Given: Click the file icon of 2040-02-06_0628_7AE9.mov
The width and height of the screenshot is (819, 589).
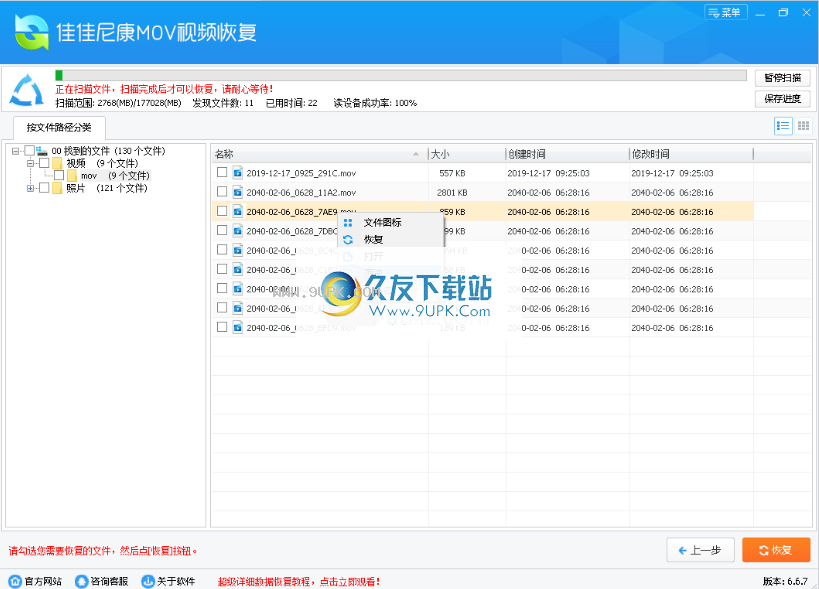Looking at the screenshot, I should pos(238,211).
